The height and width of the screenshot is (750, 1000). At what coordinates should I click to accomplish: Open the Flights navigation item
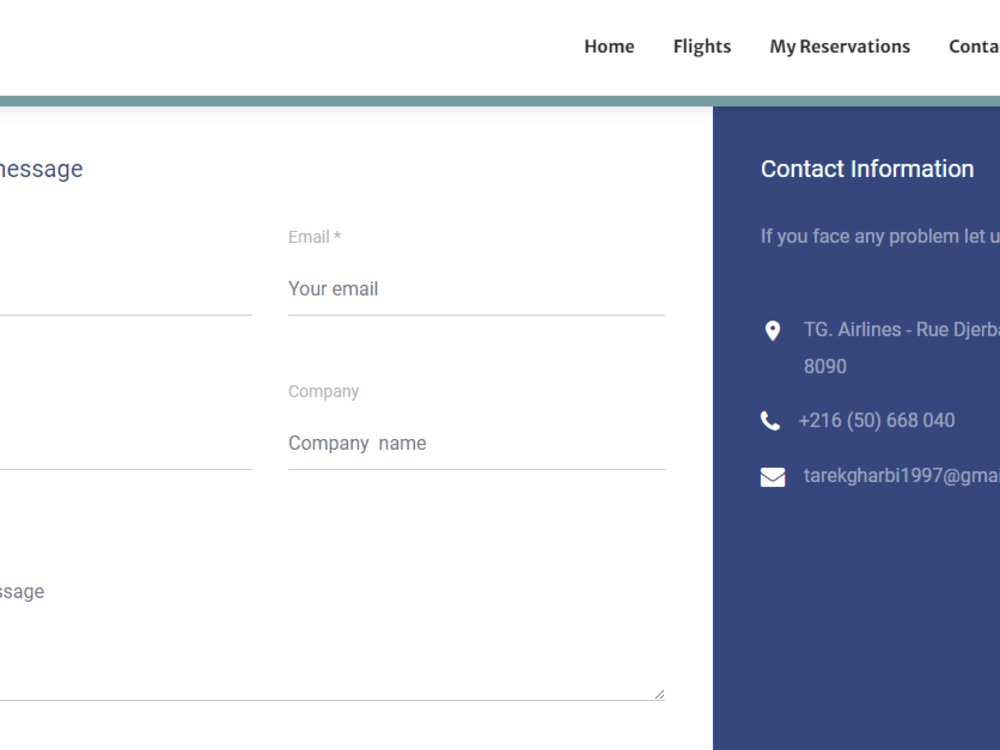702,46
